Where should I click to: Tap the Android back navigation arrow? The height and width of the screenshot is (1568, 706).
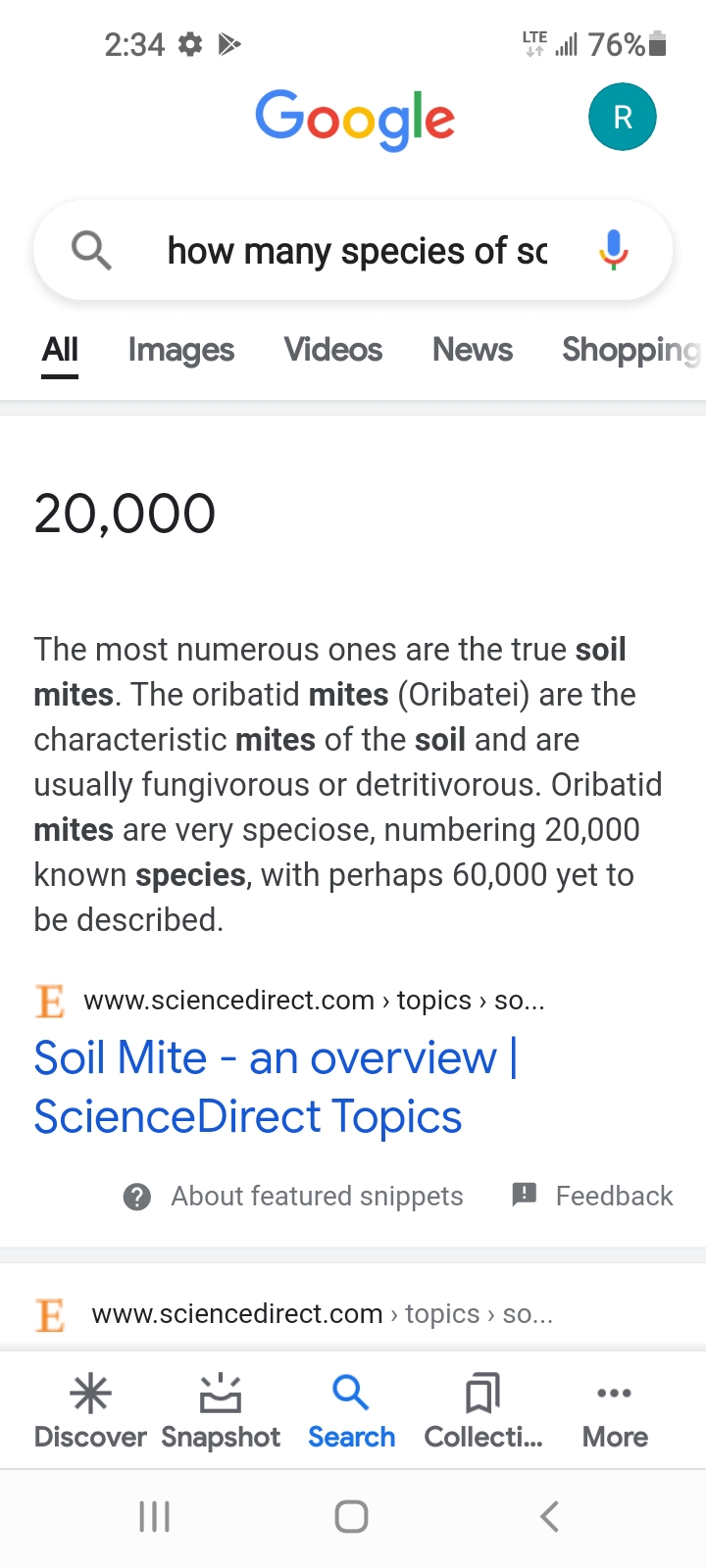click(549, 1516)
